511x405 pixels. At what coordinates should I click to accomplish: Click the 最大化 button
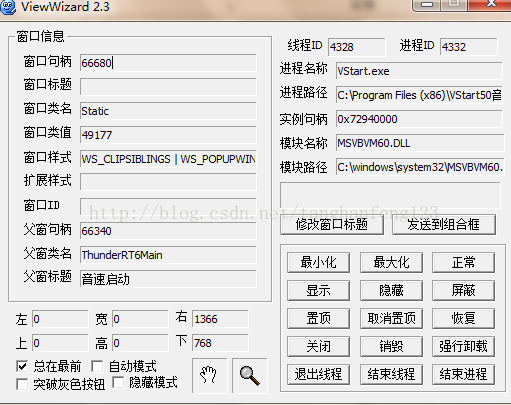point(391,262)
